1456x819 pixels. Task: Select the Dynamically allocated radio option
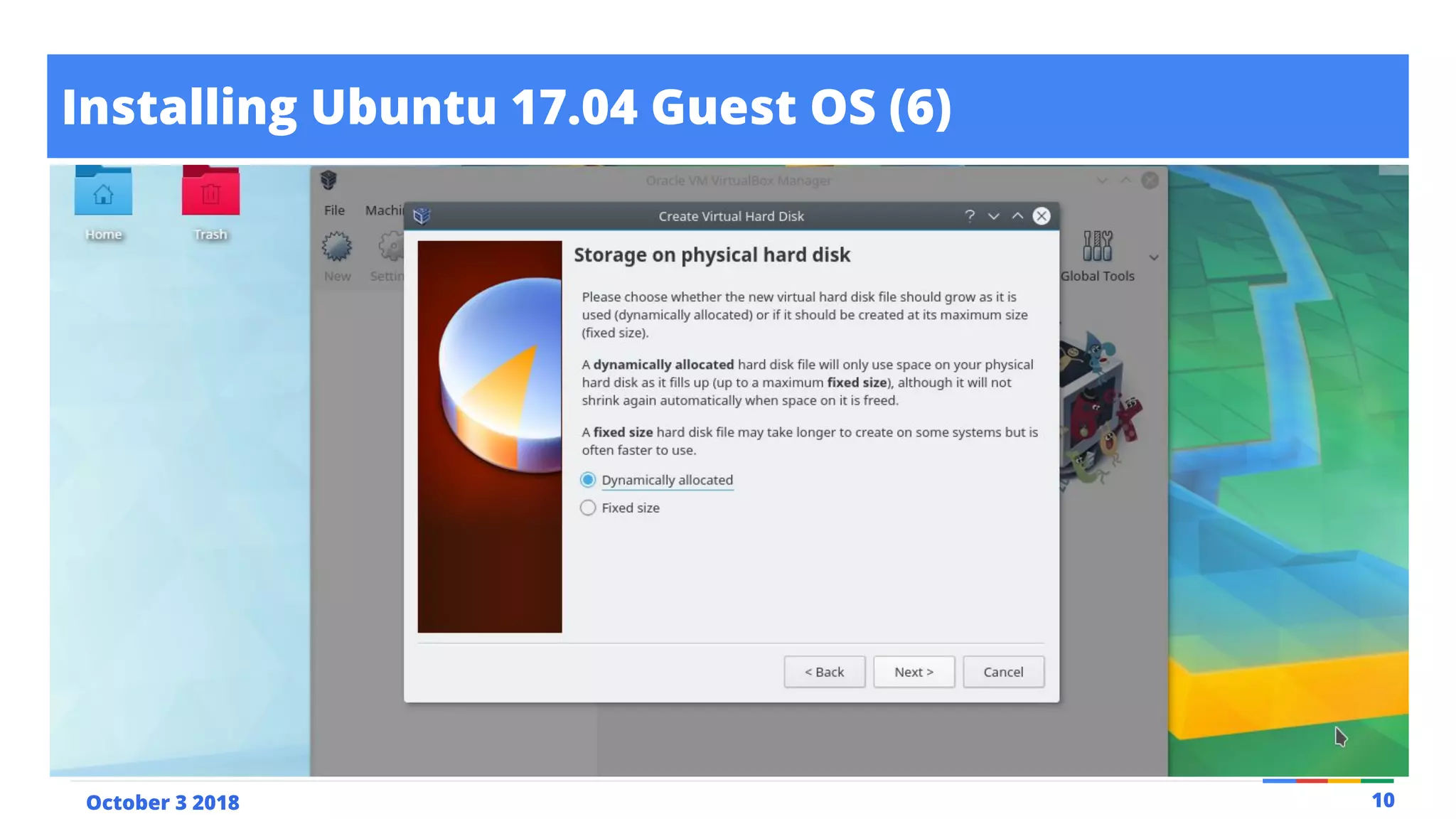coord(657,480)
